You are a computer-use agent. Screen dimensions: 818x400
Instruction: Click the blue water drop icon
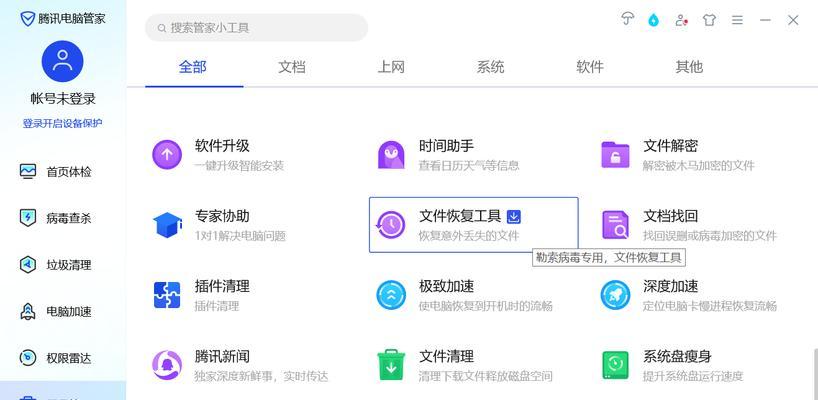click(653, 20)
